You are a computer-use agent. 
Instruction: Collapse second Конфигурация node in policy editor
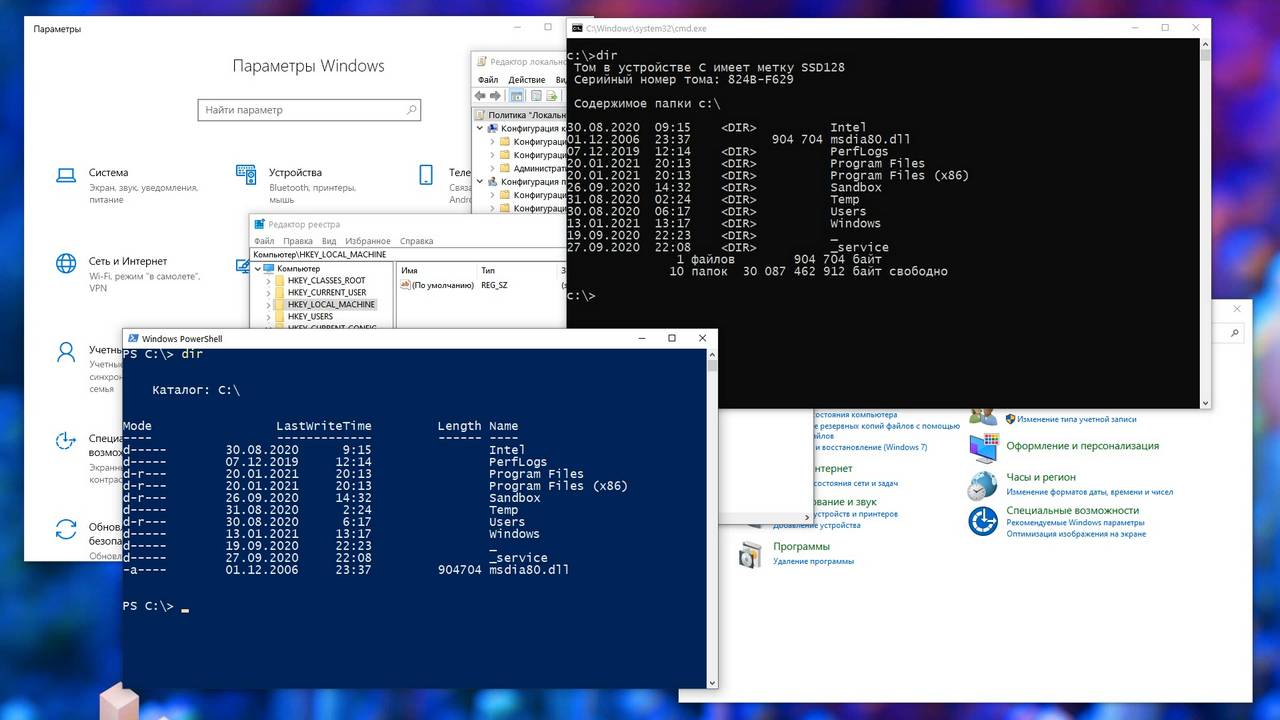(x=479, y=182)
